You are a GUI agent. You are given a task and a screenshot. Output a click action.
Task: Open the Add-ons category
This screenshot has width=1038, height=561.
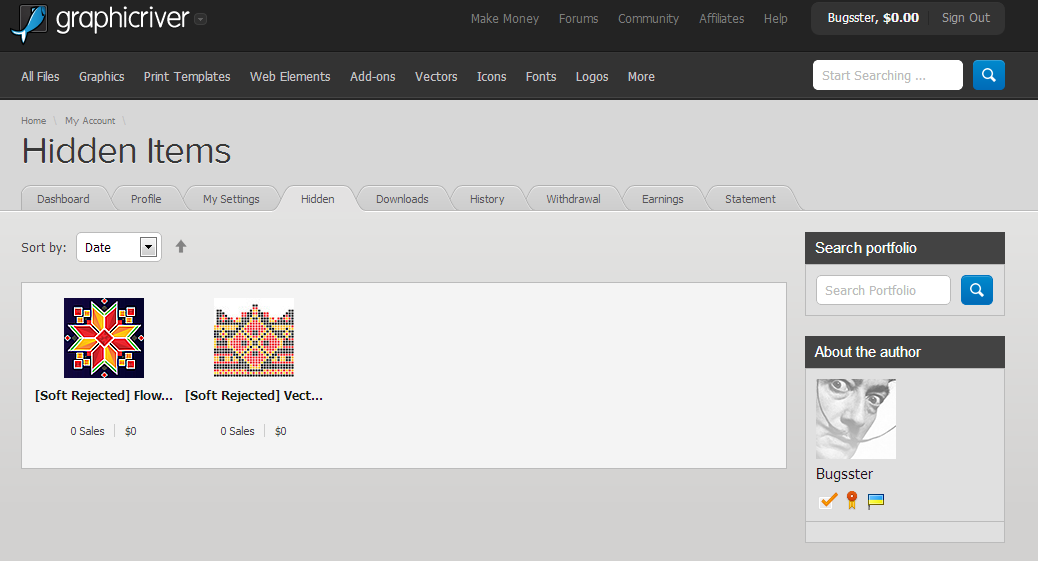373,76
